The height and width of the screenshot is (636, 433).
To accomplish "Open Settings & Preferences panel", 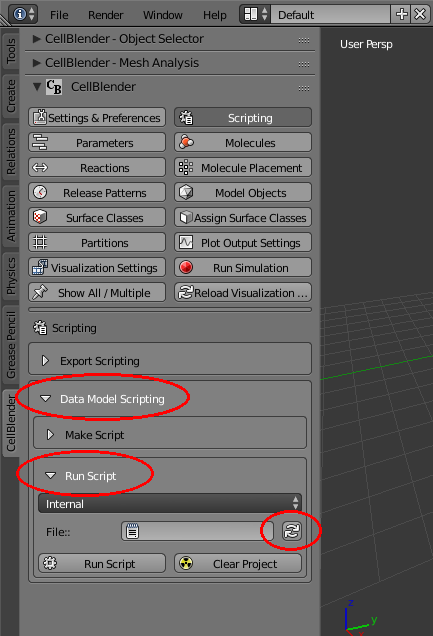I will (97, 118).
